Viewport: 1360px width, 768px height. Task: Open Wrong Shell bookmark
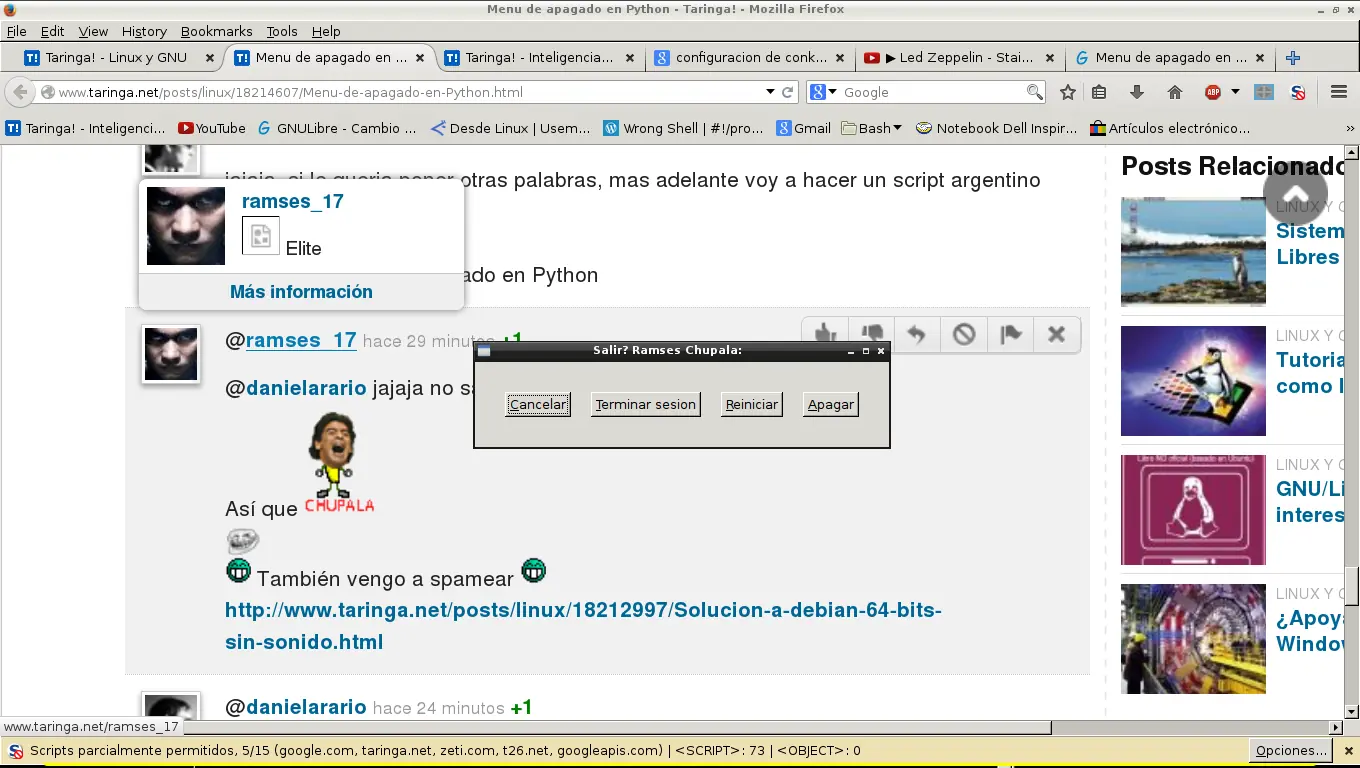tap(684, 128)
